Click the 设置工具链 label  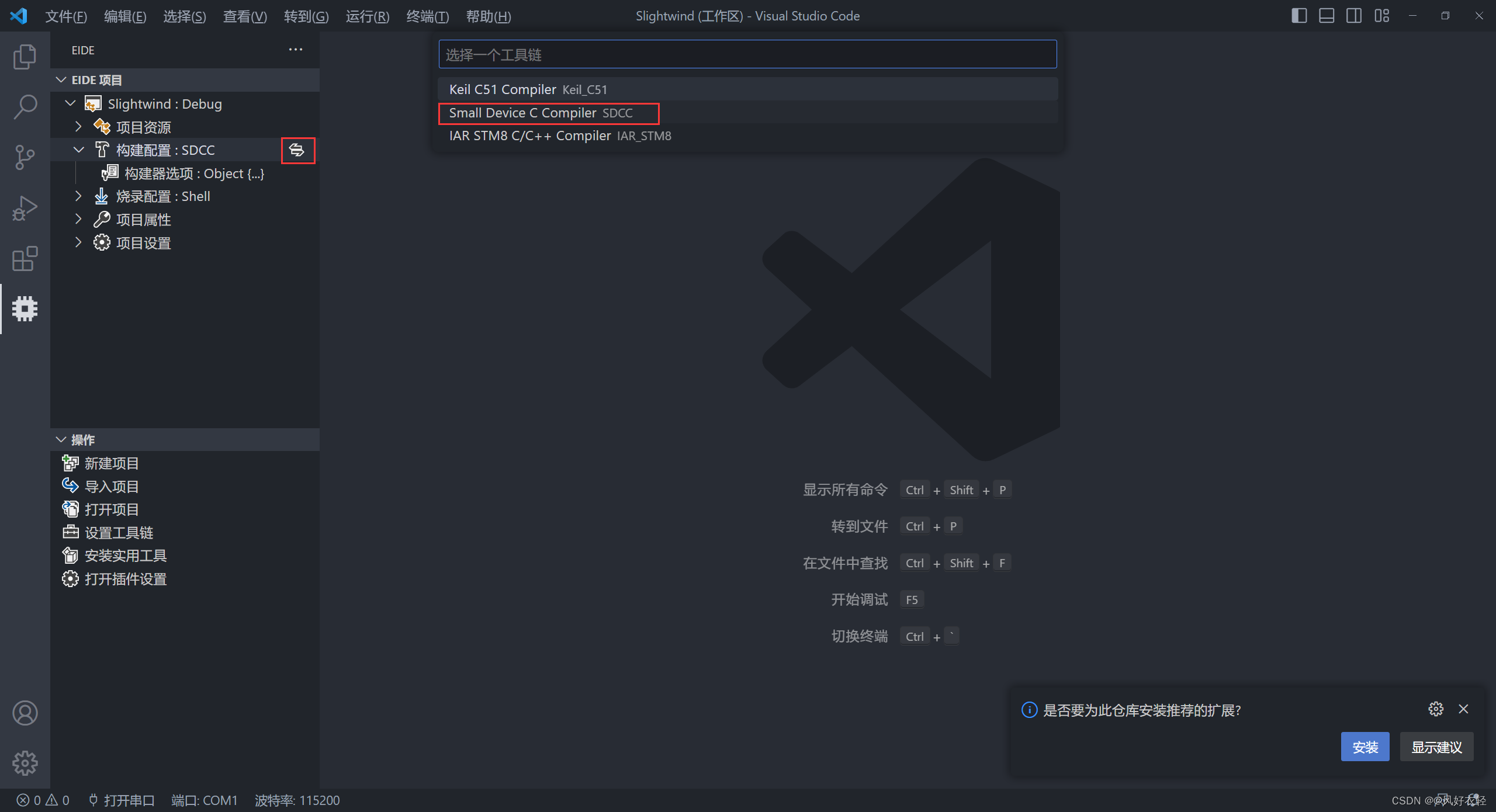point(119,532)
